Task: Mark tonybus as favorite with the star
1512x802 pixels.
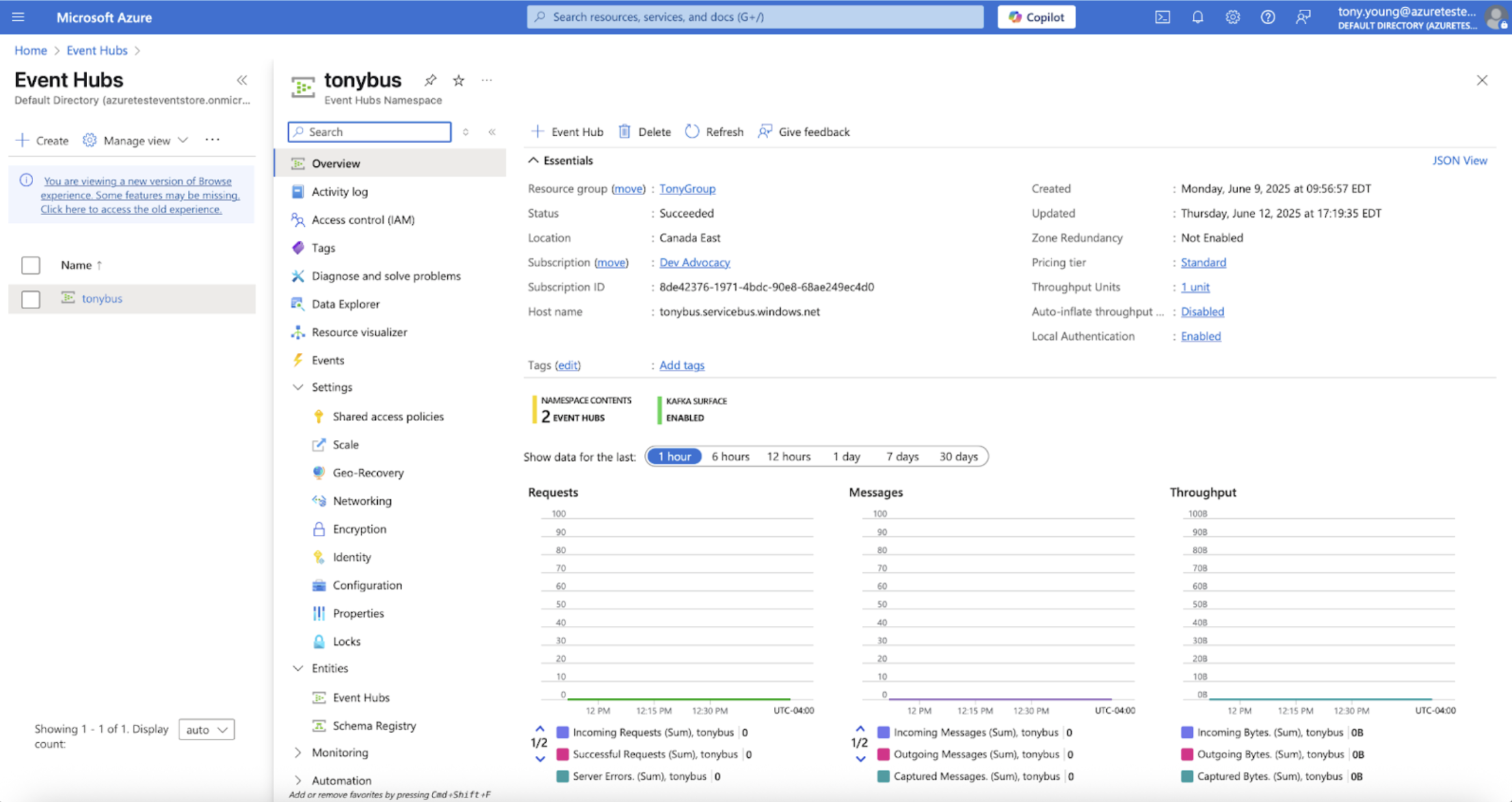Action: 458,80
